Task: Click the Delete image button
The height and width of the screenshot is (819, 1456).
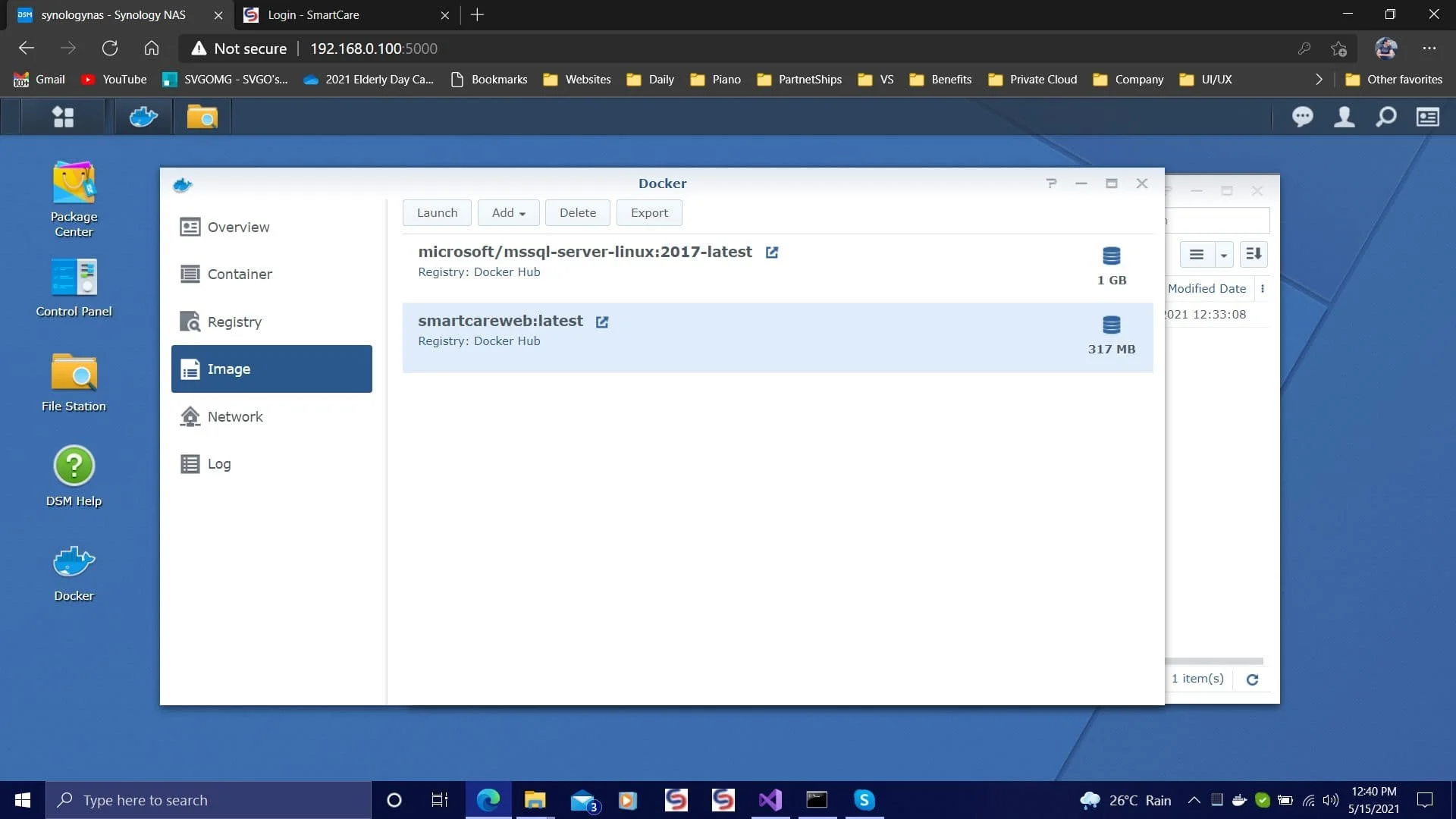Action: tap(577, 213)
